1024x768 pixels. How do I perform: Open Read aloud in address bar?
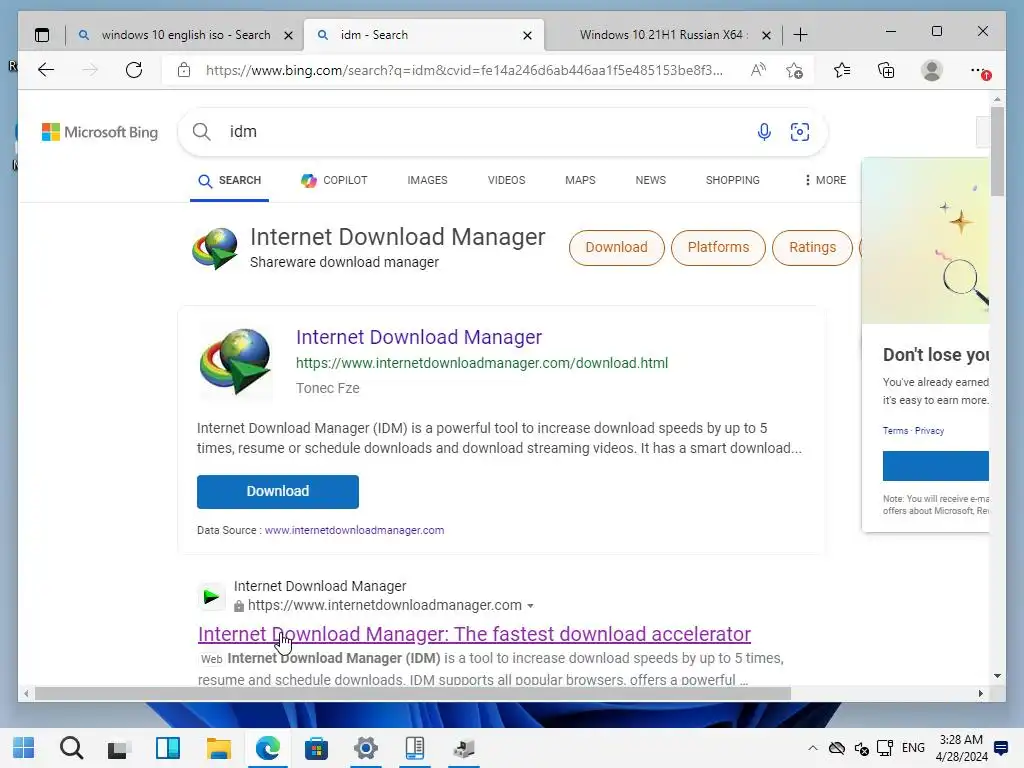tap(758, 70)
